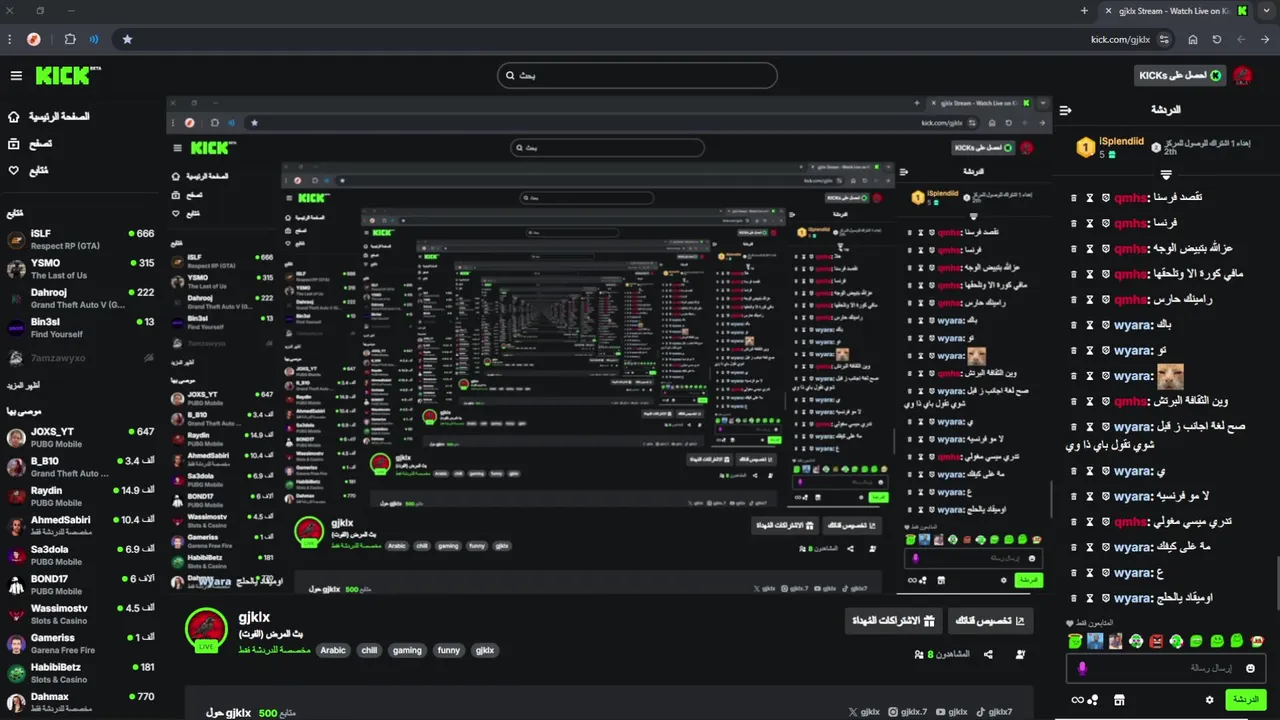Click the cat image emote in wyara's message
The width and height of the screenshot is (1280, 720).
point(1170,376)
